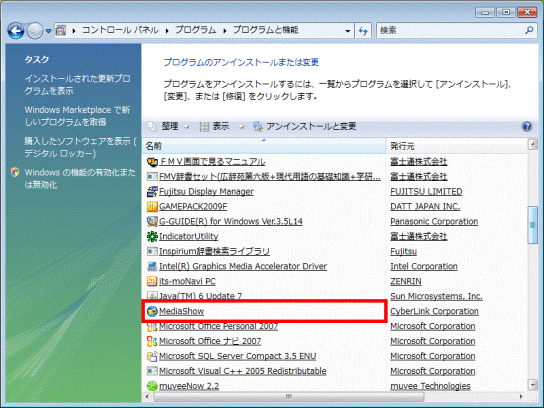Select the Microsoft SQL Server Compact 3.5 ENU icon

point(152,356)
